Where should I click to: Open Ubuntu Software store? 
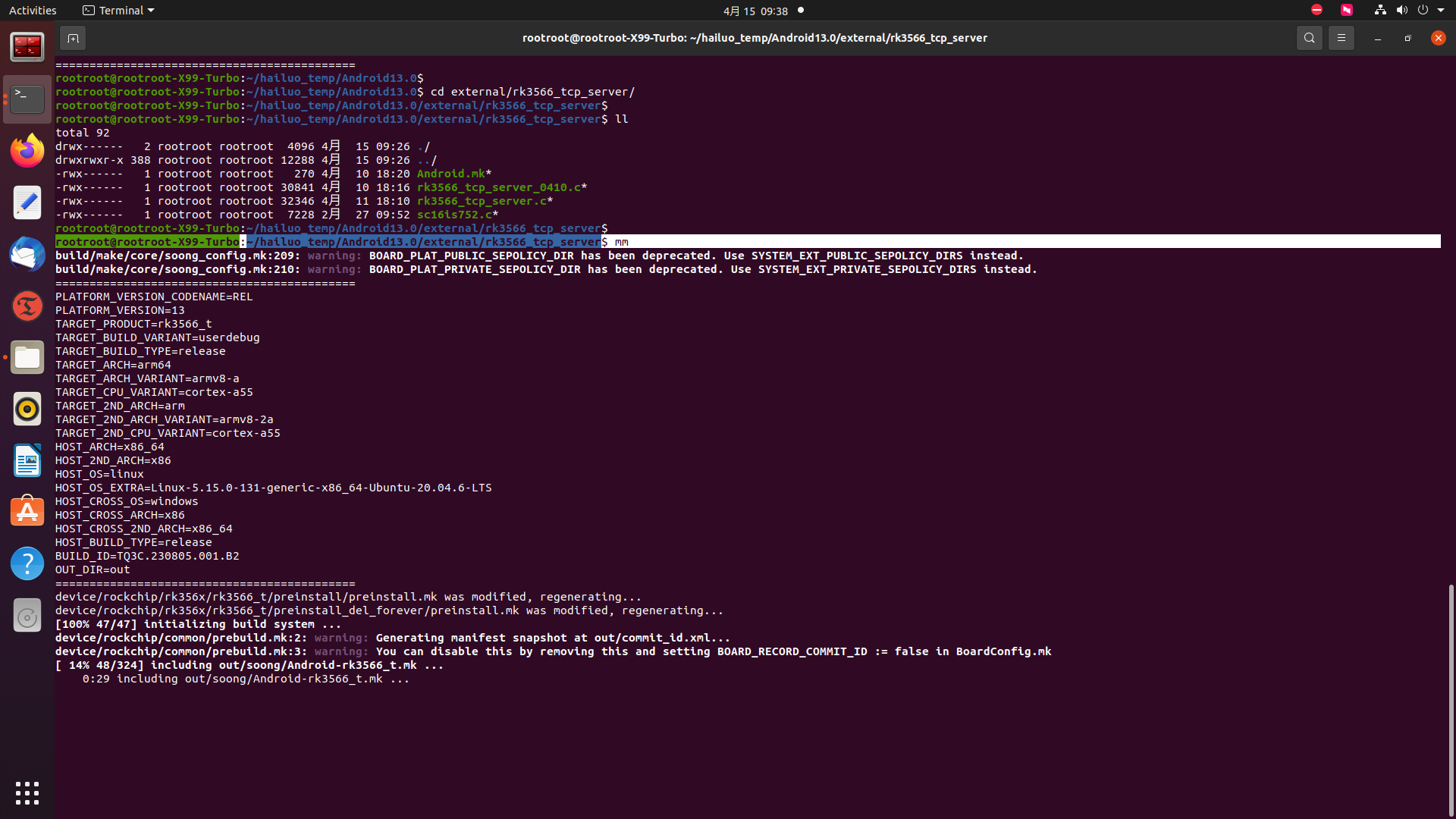click(27, 512)
